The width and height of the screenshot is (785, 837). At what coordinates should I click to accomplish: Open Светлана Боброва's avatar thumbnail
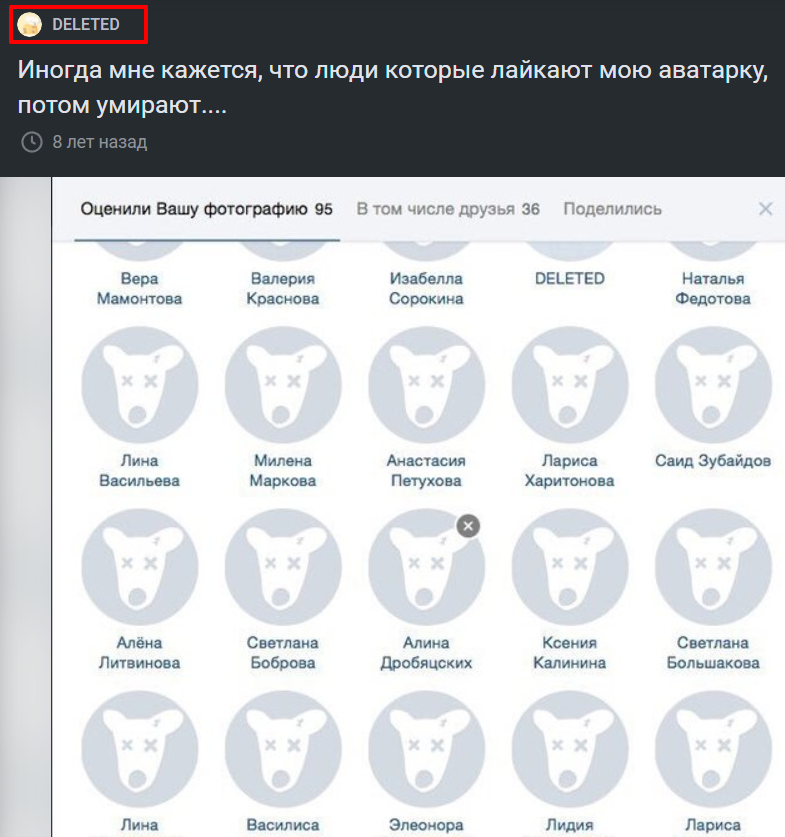point(283,567)
